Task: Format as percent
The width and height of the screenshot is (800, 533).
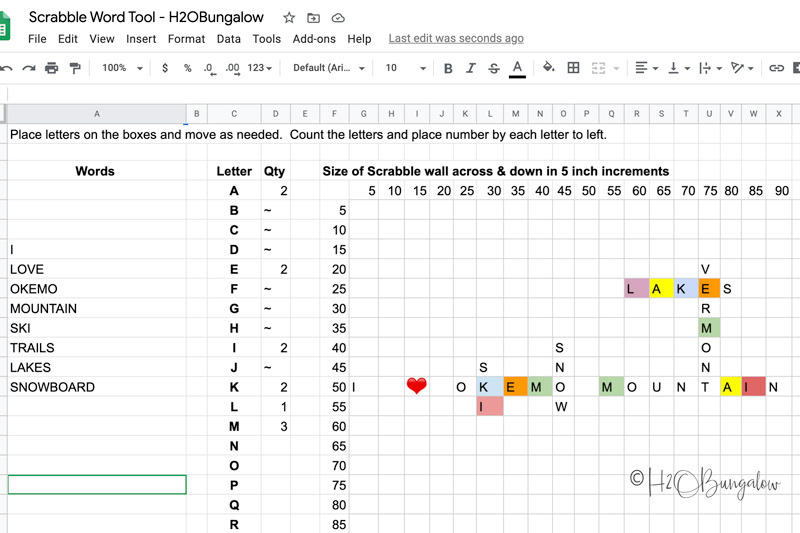Action: [x=188, y=68]
